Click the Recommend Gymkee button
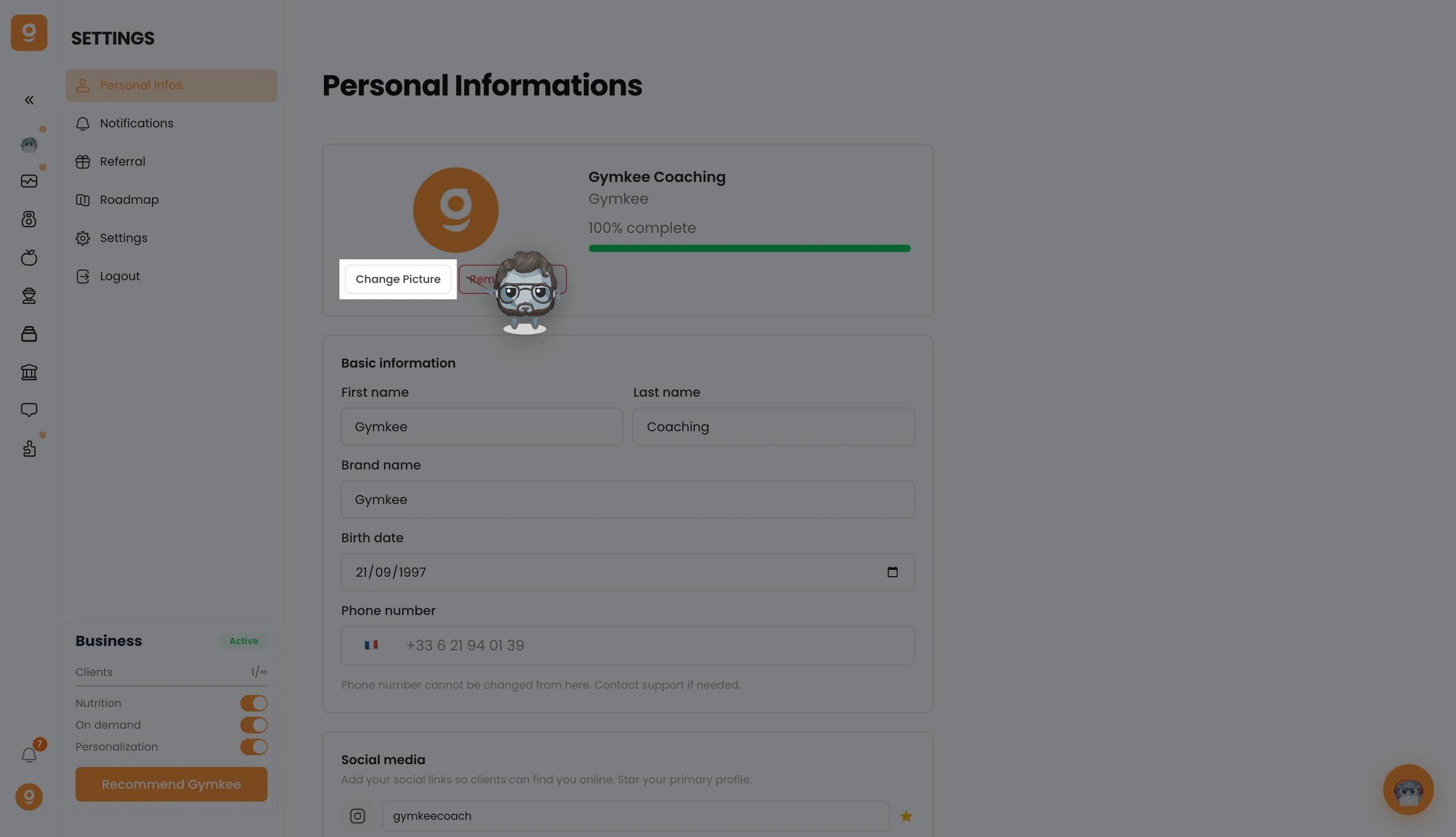This screenshot has width=1456, height=837. click(x=171, y=784)
